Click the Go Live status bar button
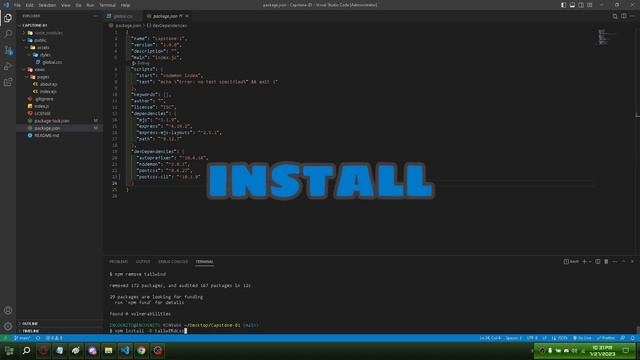This screenshot has width=640, height=360. tap(582, 338)
